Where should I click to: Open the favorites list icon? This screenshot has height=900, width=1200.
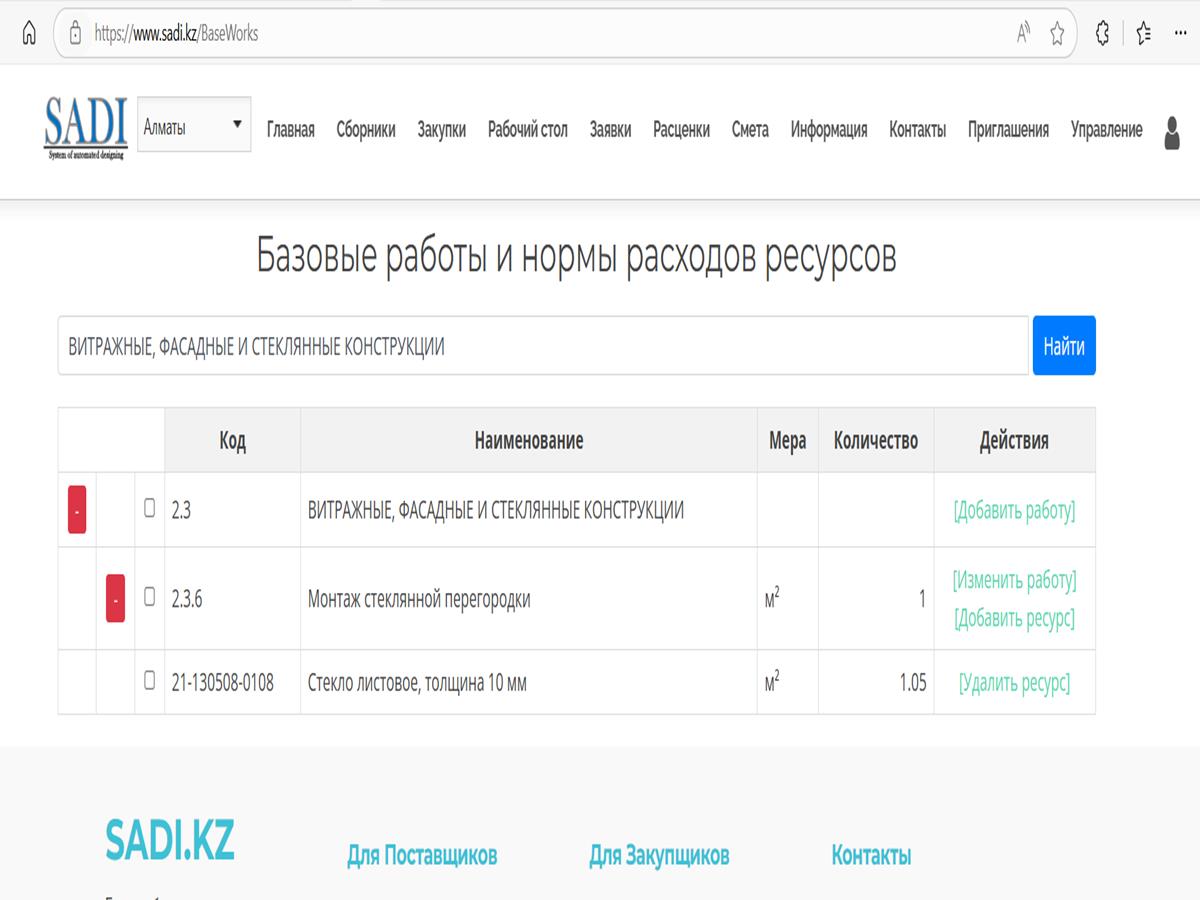pos(1144,33)
